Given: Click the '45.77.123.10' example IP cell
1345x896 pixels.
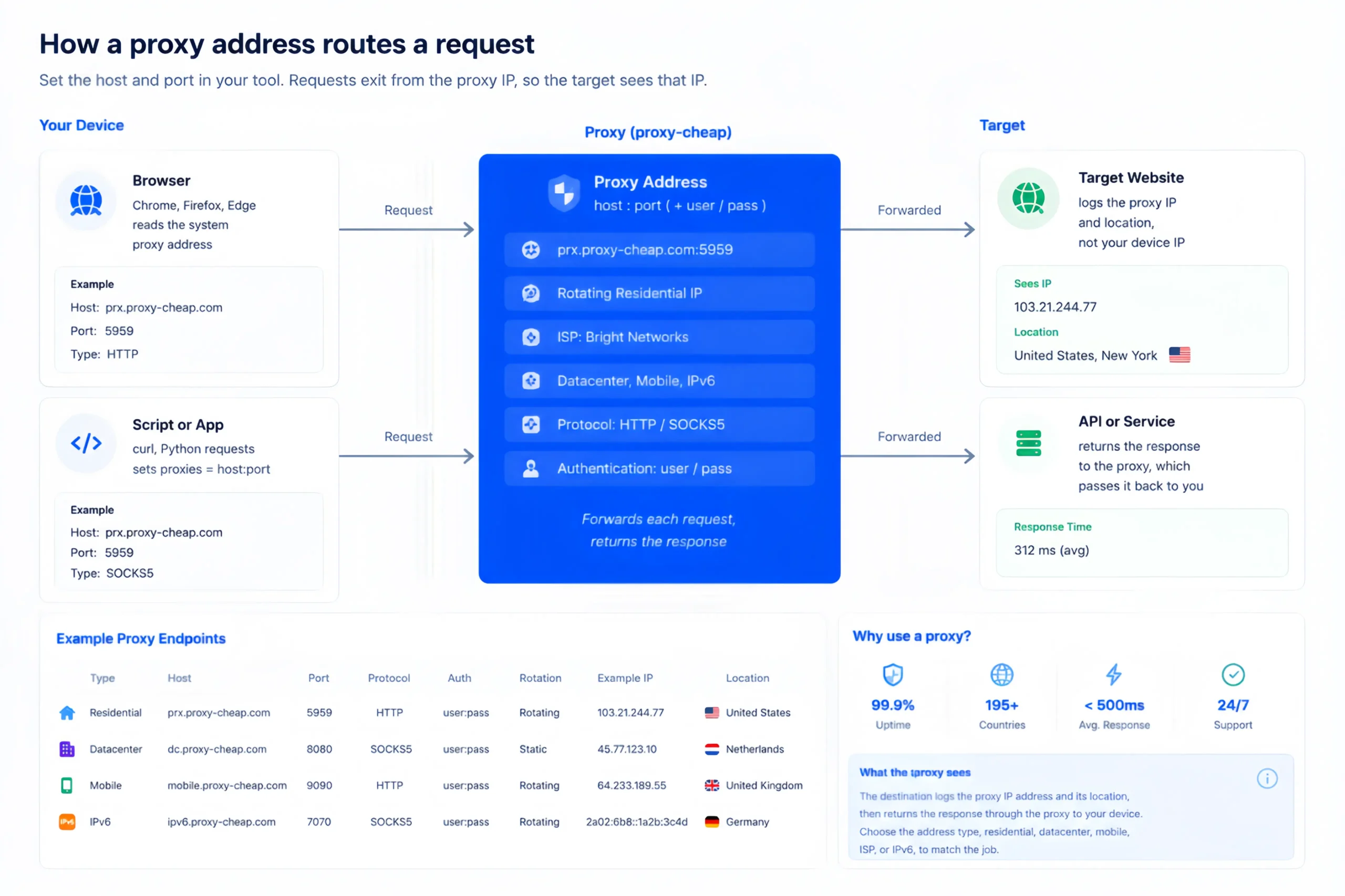Looking at the screenshot, I should click(626, 749).
